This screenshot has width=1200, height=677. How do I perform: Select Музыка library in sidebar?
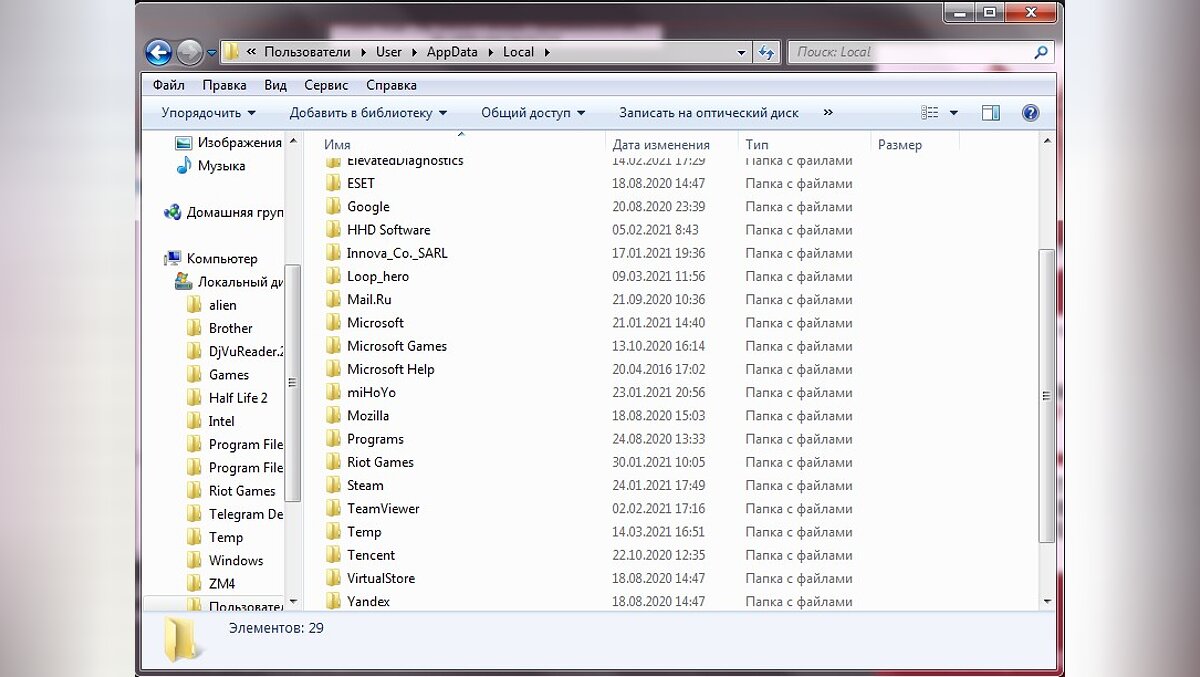(x=221, y=166)
